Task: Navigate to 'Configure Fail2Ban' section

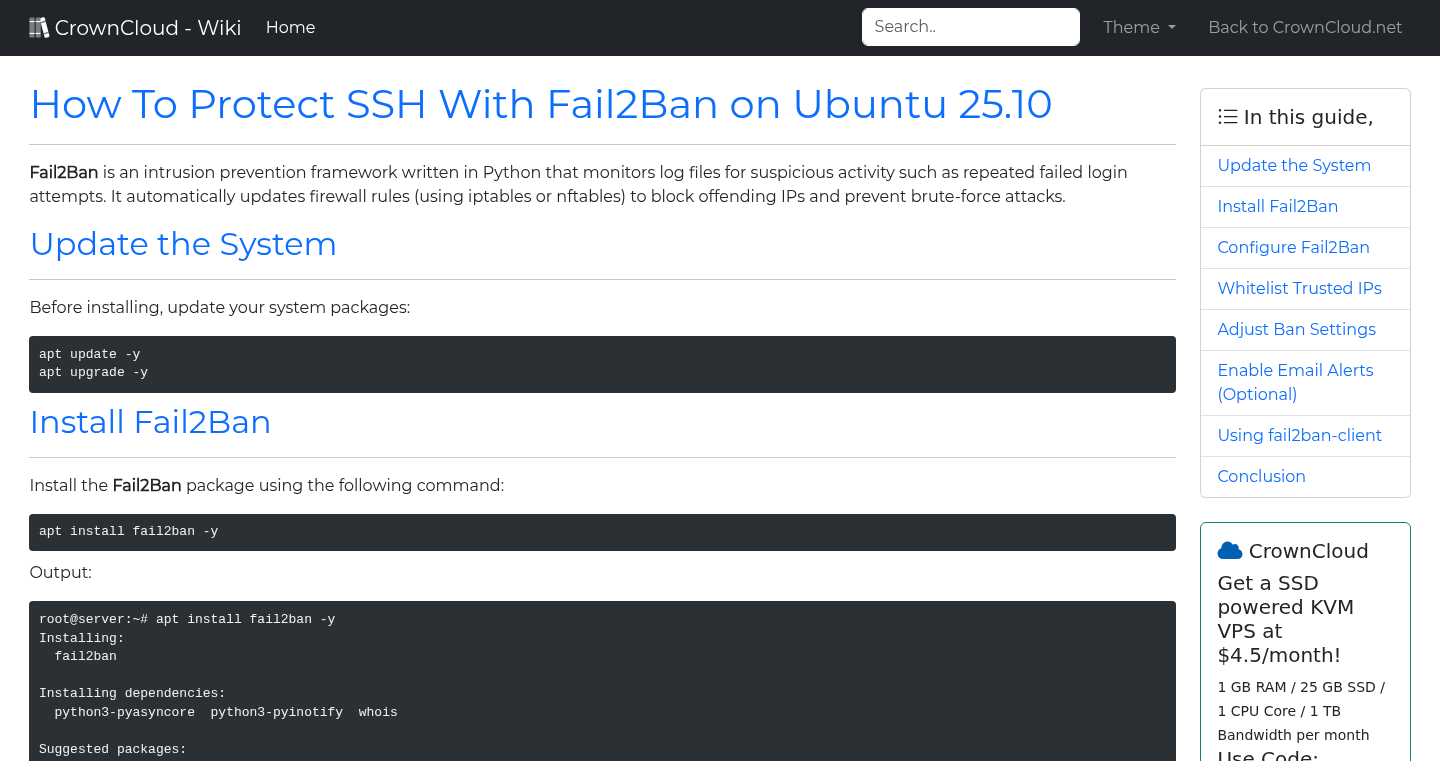Action: (x=1293, y=247)
